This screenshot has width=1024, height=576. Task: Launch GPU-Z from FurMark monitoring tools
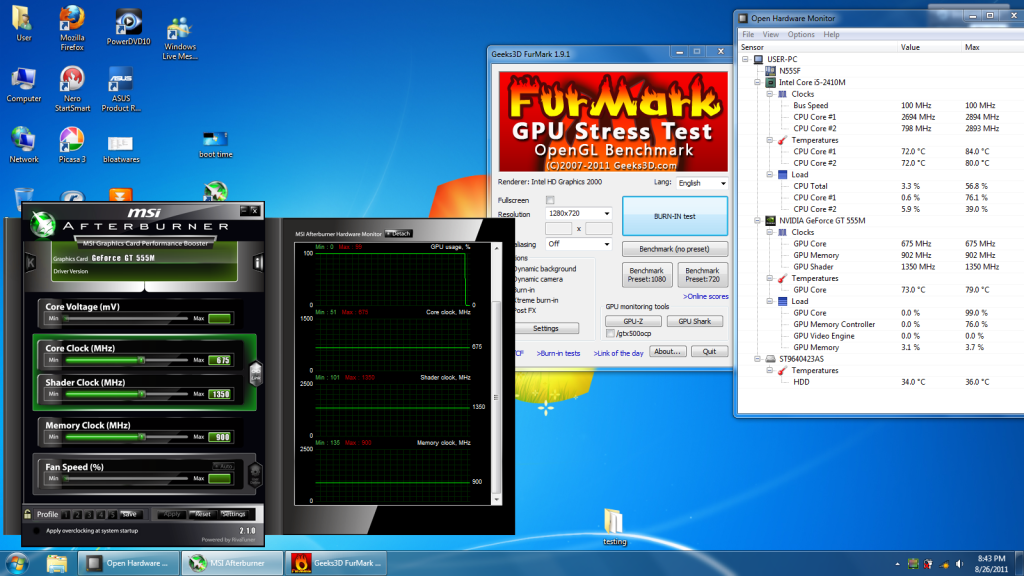633,321
